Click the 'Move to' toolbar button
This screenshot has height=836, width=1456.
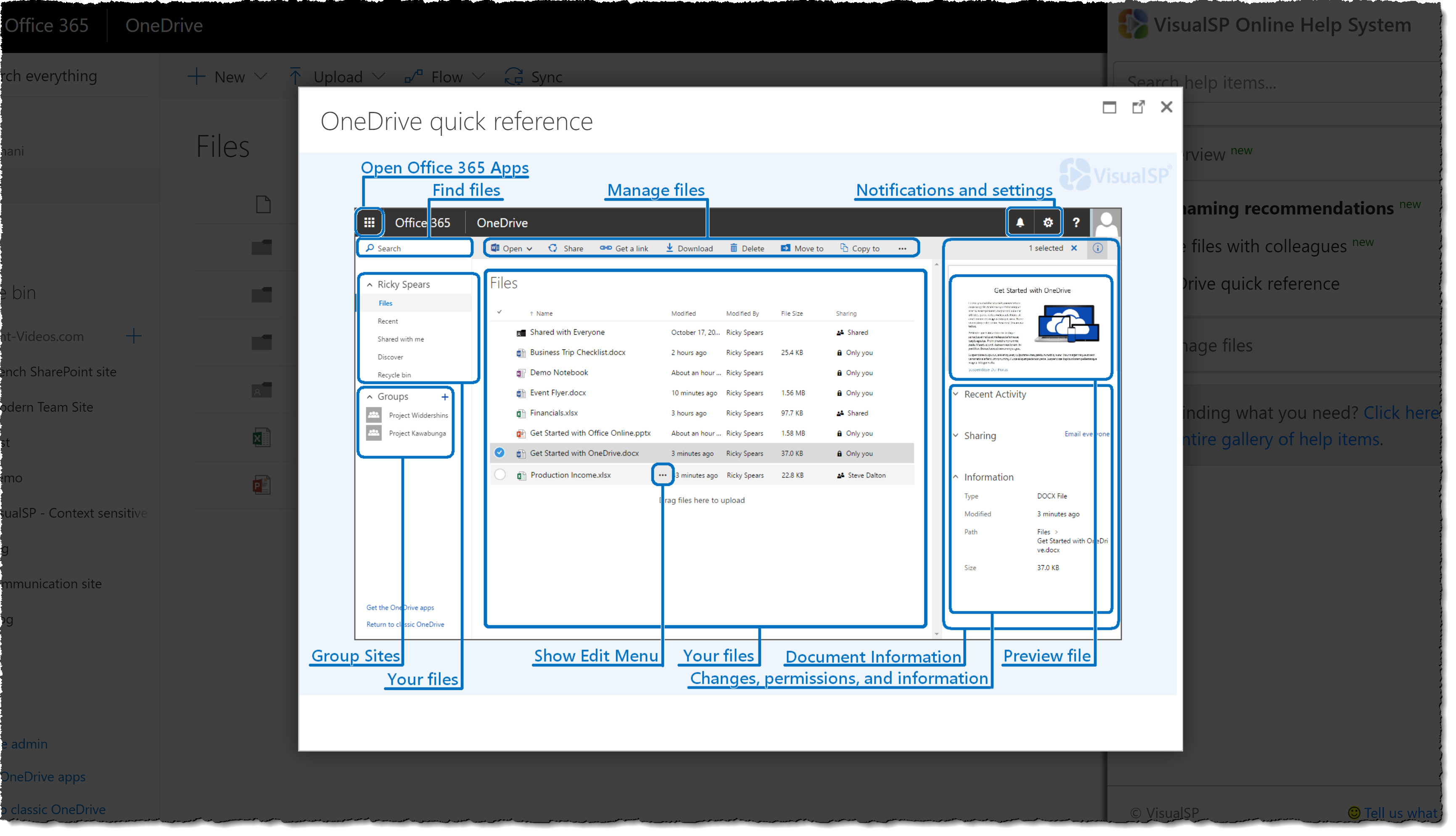pos(803,249)
